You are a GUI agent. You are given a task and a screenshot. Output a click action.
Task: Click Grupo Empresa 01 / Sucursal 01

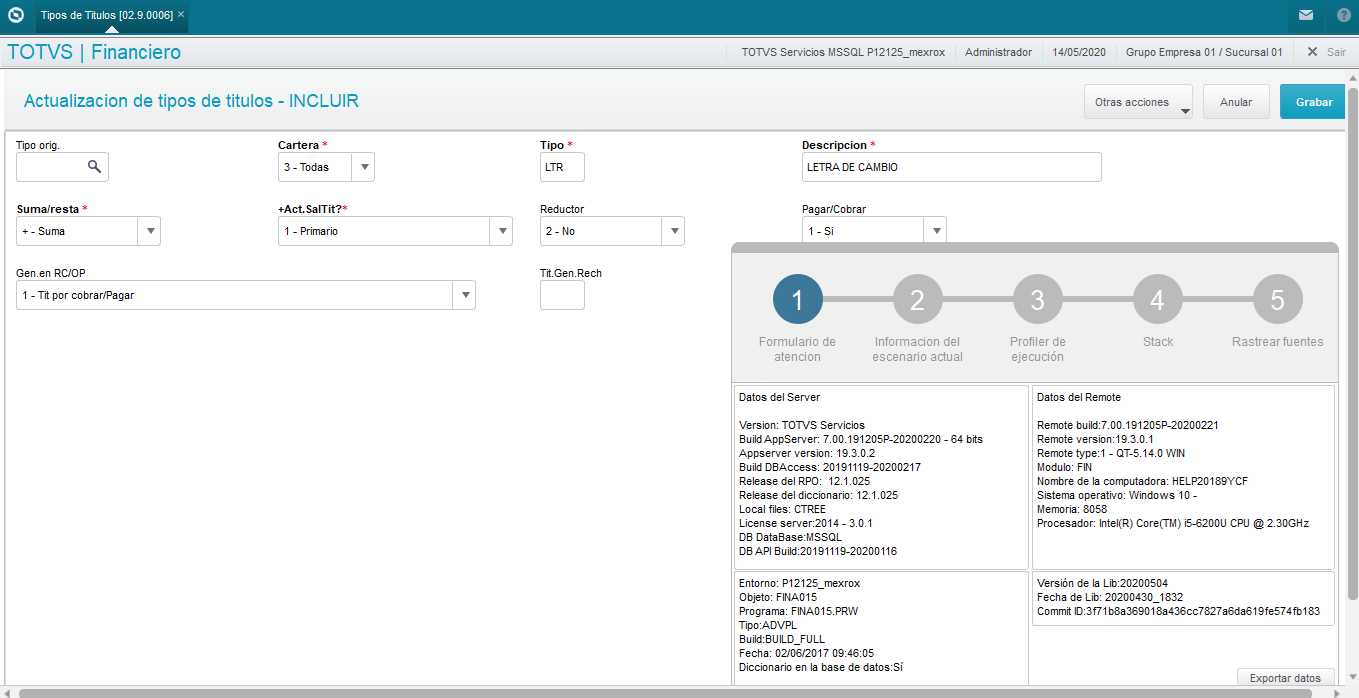coord(1204,52)
